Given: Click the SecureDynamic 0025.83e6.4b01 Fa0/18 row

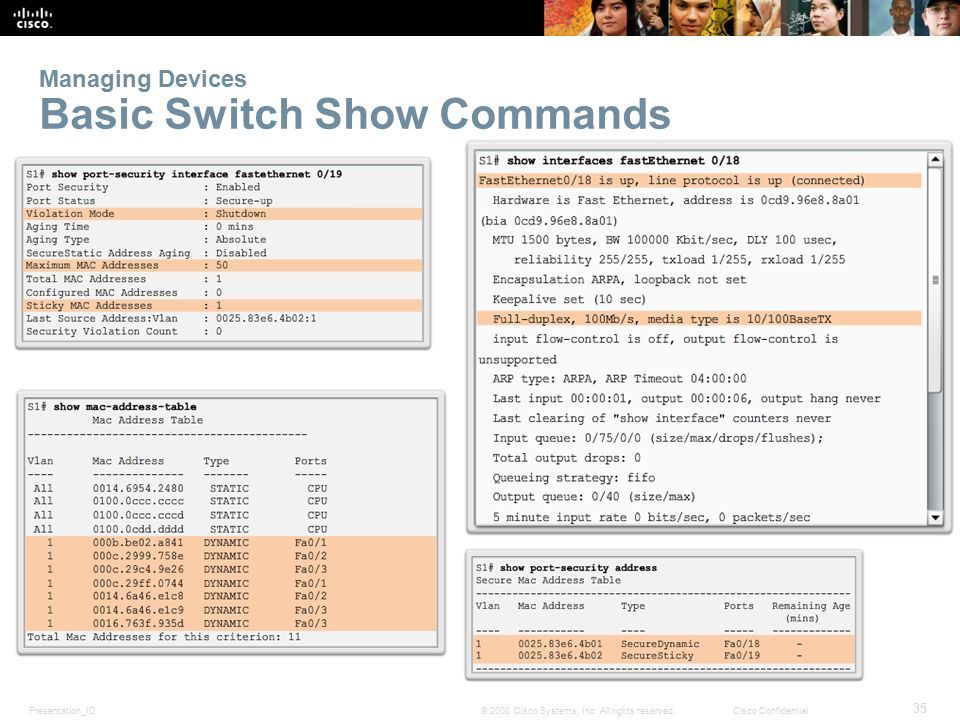Looking at the screenshot, I should tap(664, 643).
